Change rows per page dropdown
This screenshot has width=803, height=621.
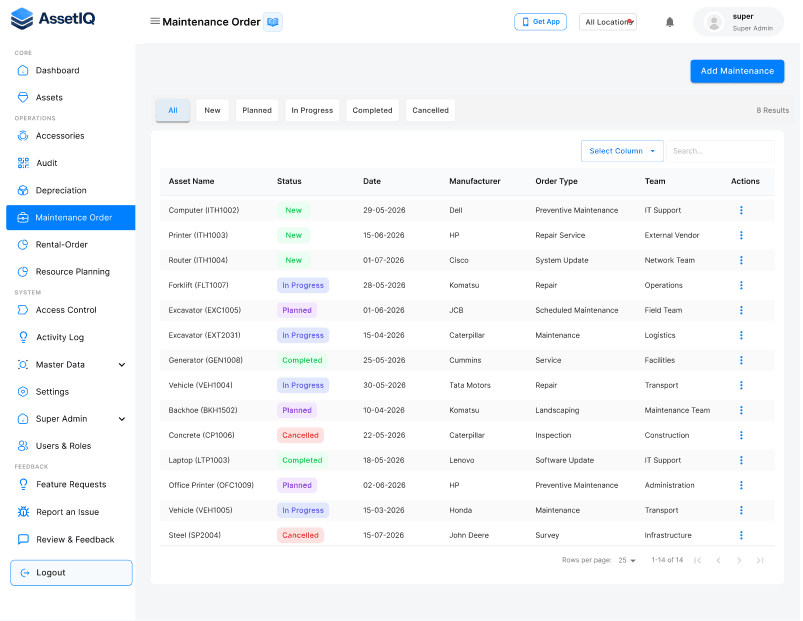[x=627, y=560]
